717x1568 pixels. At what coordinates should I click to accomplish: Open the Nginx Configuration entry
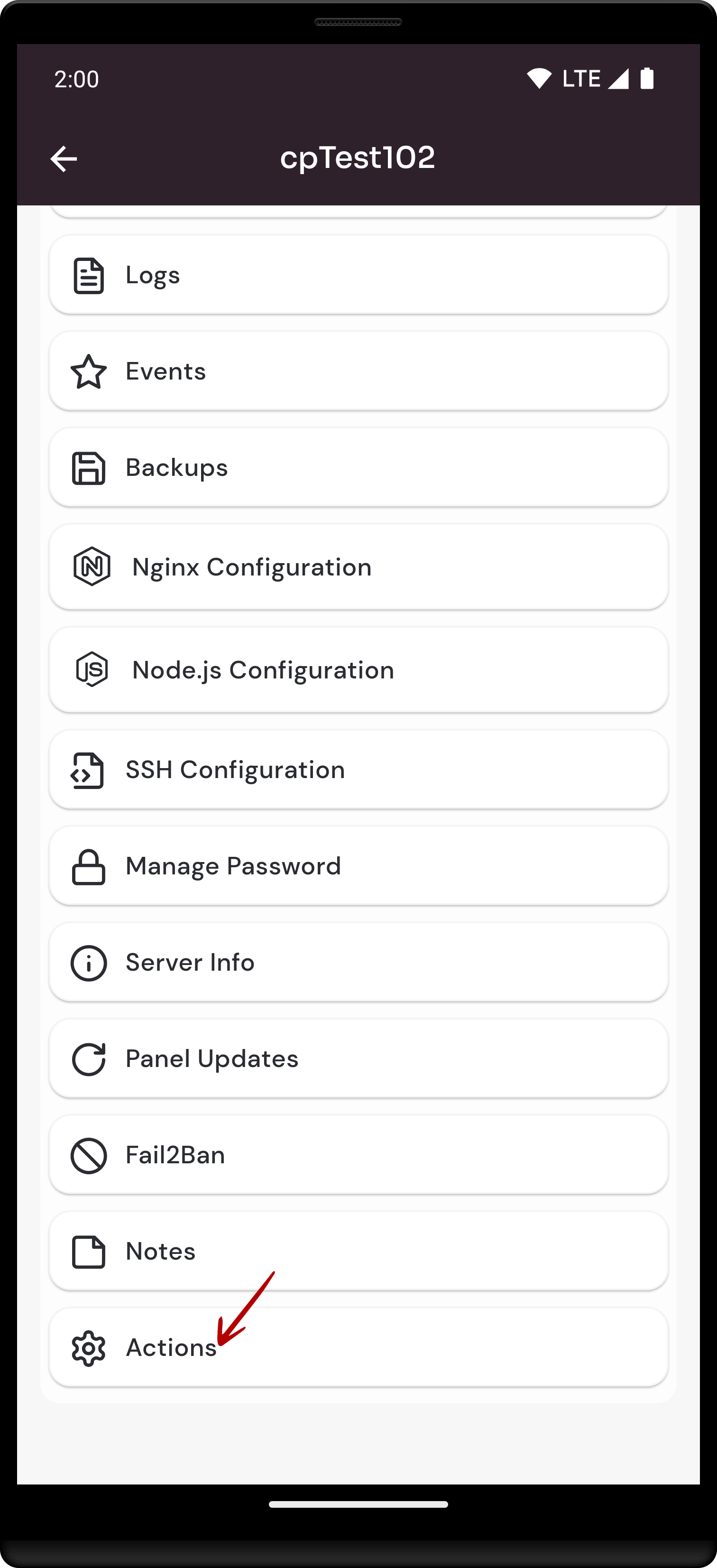(358, 566)
